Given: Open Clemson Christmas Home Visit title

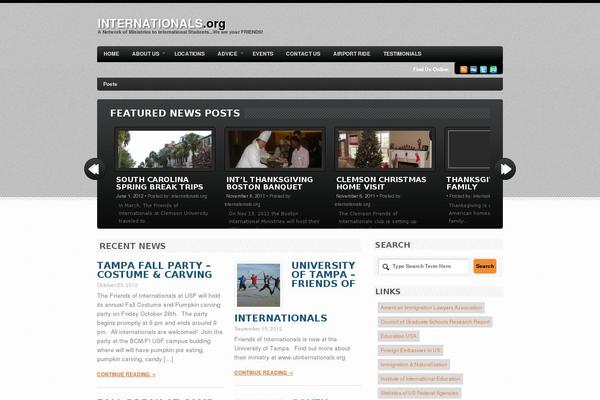Looking at the screenshot, I should [x=381, y=183].
